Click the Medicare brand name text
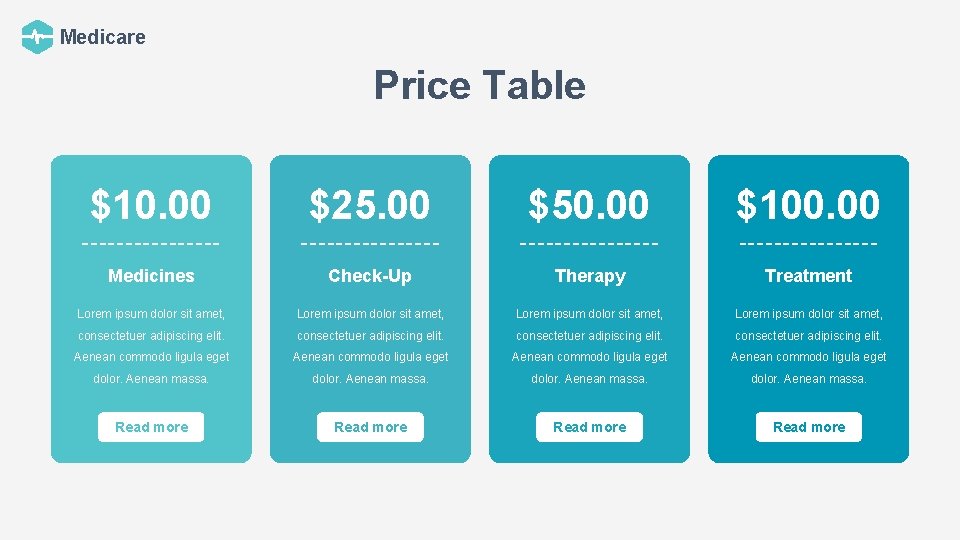Screen dimensions: 960x540 [x=102, y=37]
